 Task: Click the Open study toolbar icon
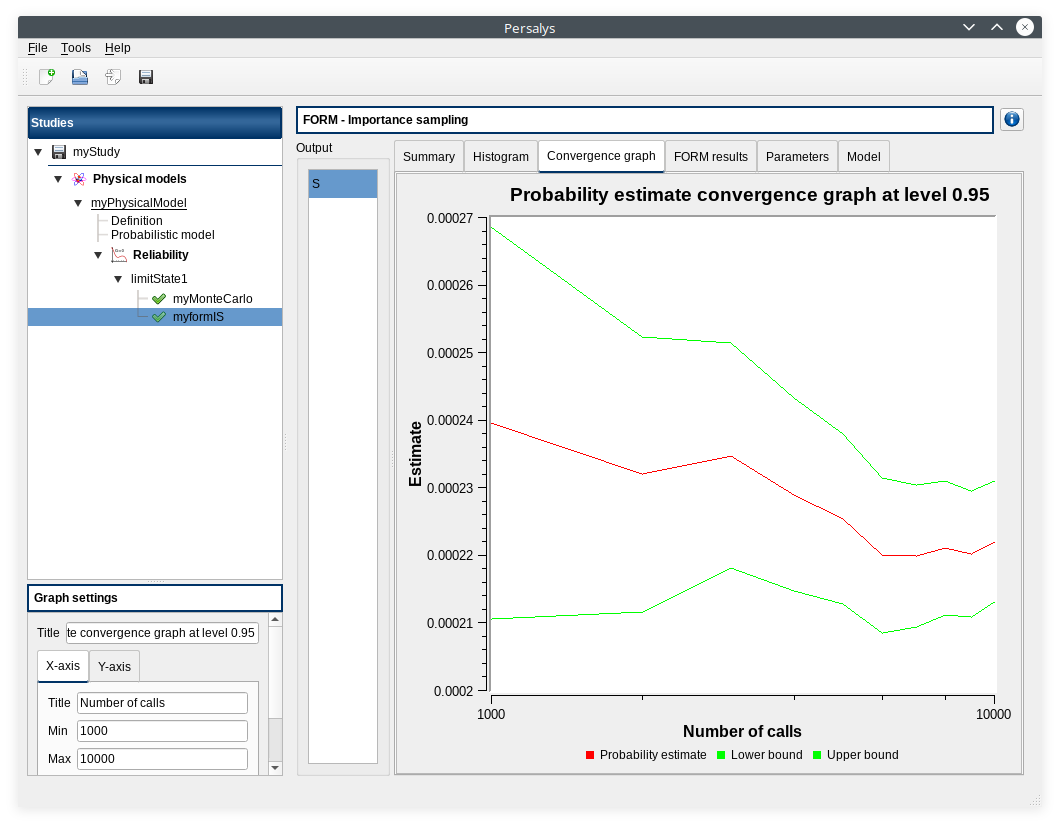80,77
